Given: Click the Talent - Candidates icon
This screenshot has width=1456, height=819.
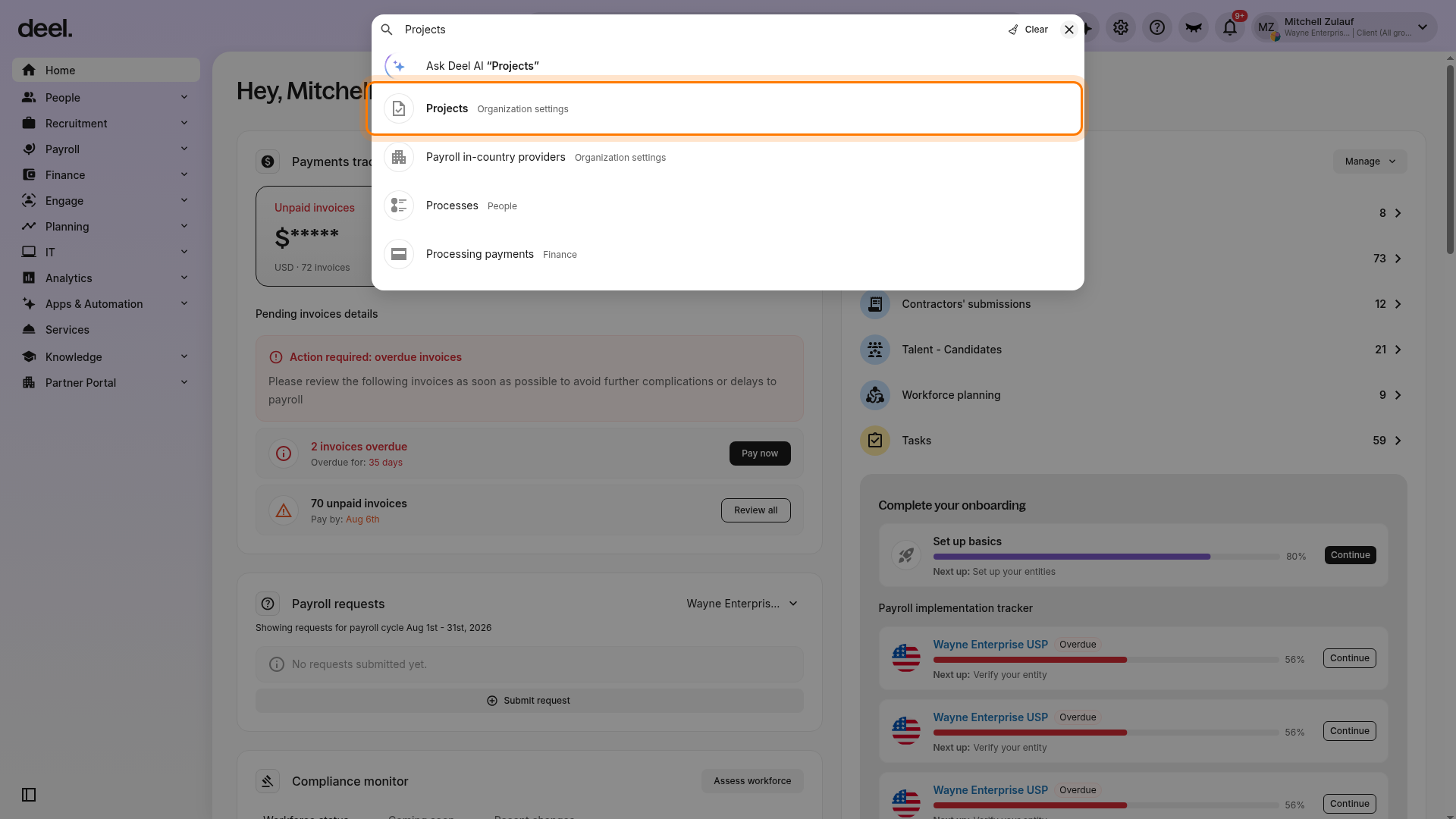Looking at the screenshot, I should pos(875,350).
